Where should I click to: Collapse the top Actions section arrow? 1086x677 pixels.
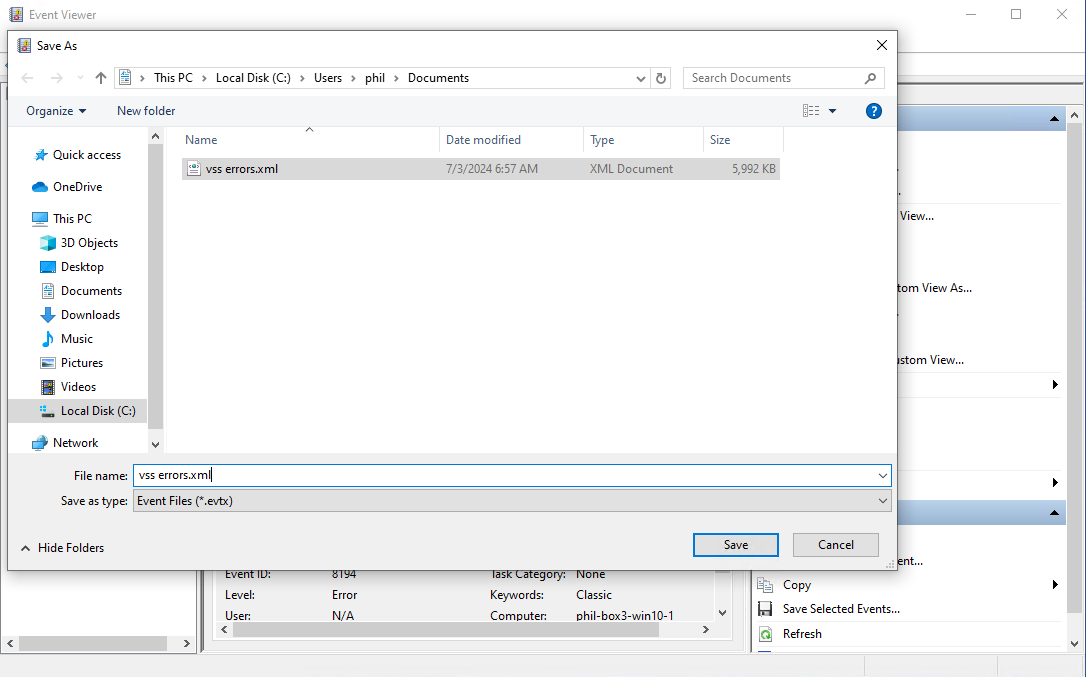[x=1054, y=119]
